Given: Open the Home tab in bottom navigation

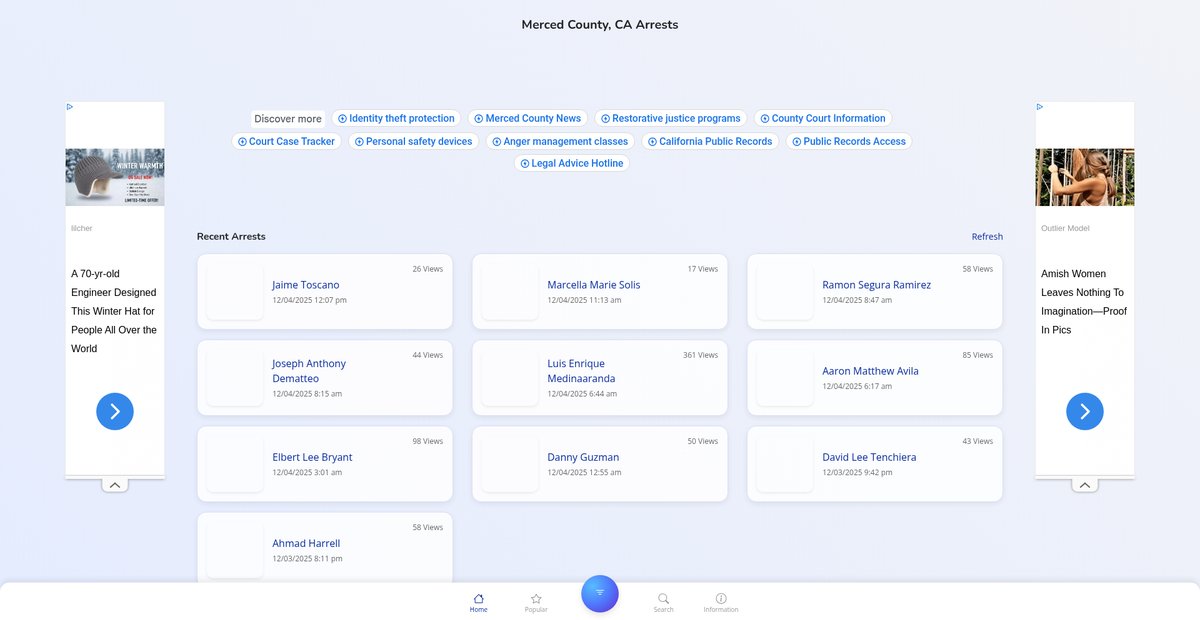Looking at the screenshot, I should [479, 602].
